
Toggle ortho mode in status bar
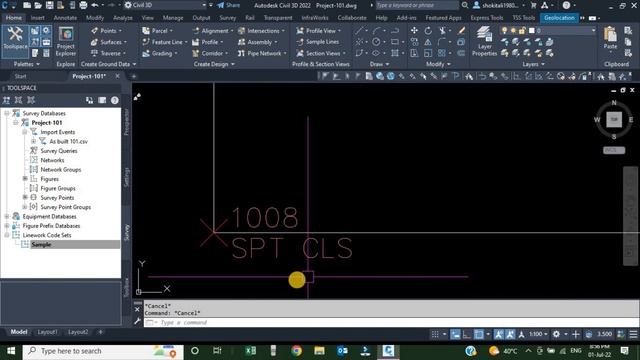tap(467, 334)
